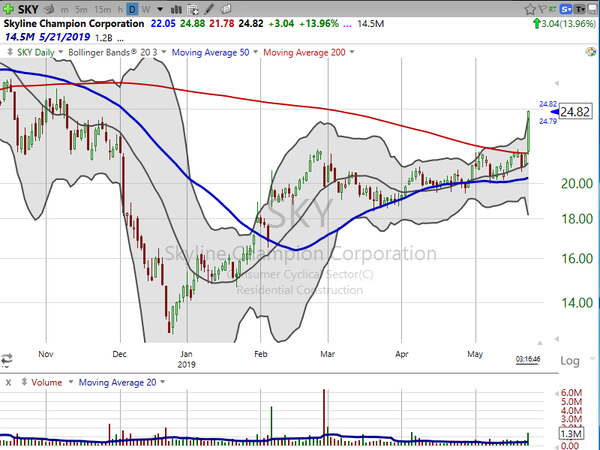The image size is (600, 450).
Task: Click the blue price pointer arrow at 24.82
Action: [x=554, y=112]
